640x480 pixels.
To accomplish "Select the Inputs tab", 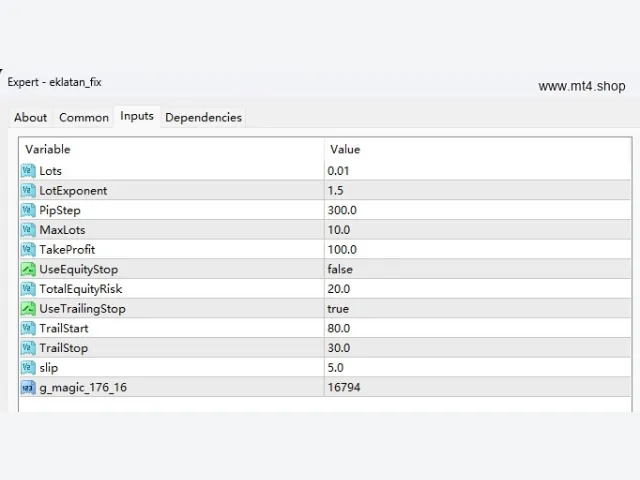I will (137, 116).
